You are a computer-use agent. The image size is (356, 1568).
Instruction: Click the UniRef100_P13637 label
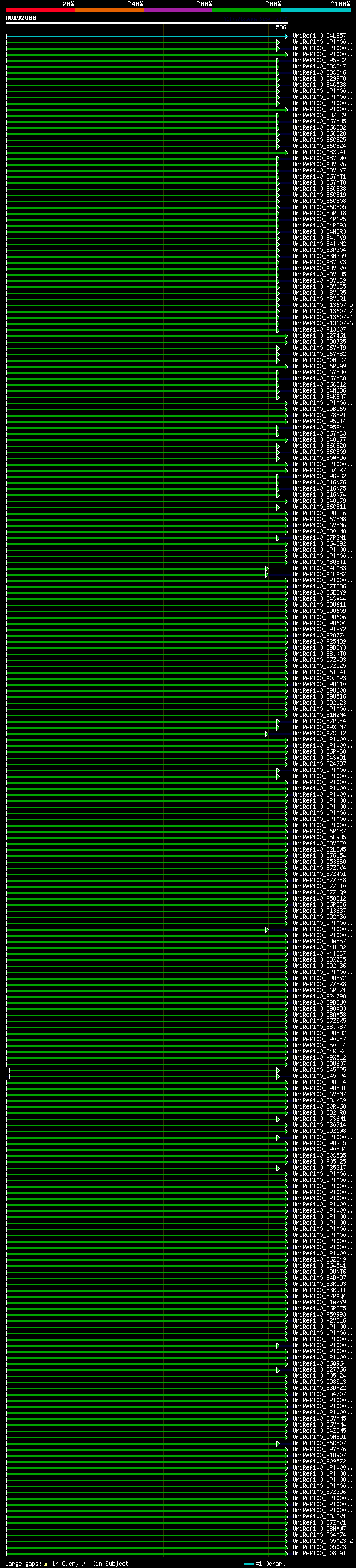[319, 911]
